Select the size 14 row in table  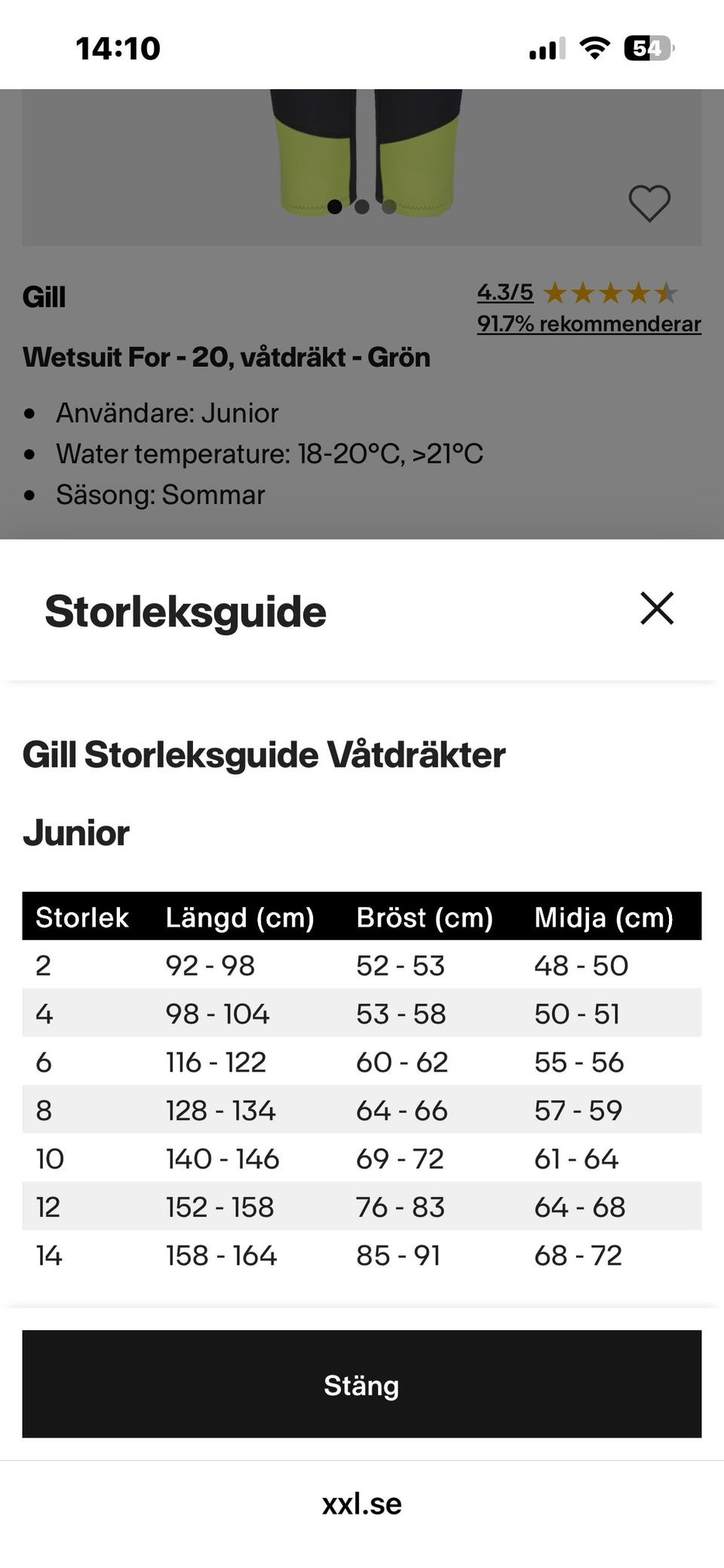point(362,1255)
